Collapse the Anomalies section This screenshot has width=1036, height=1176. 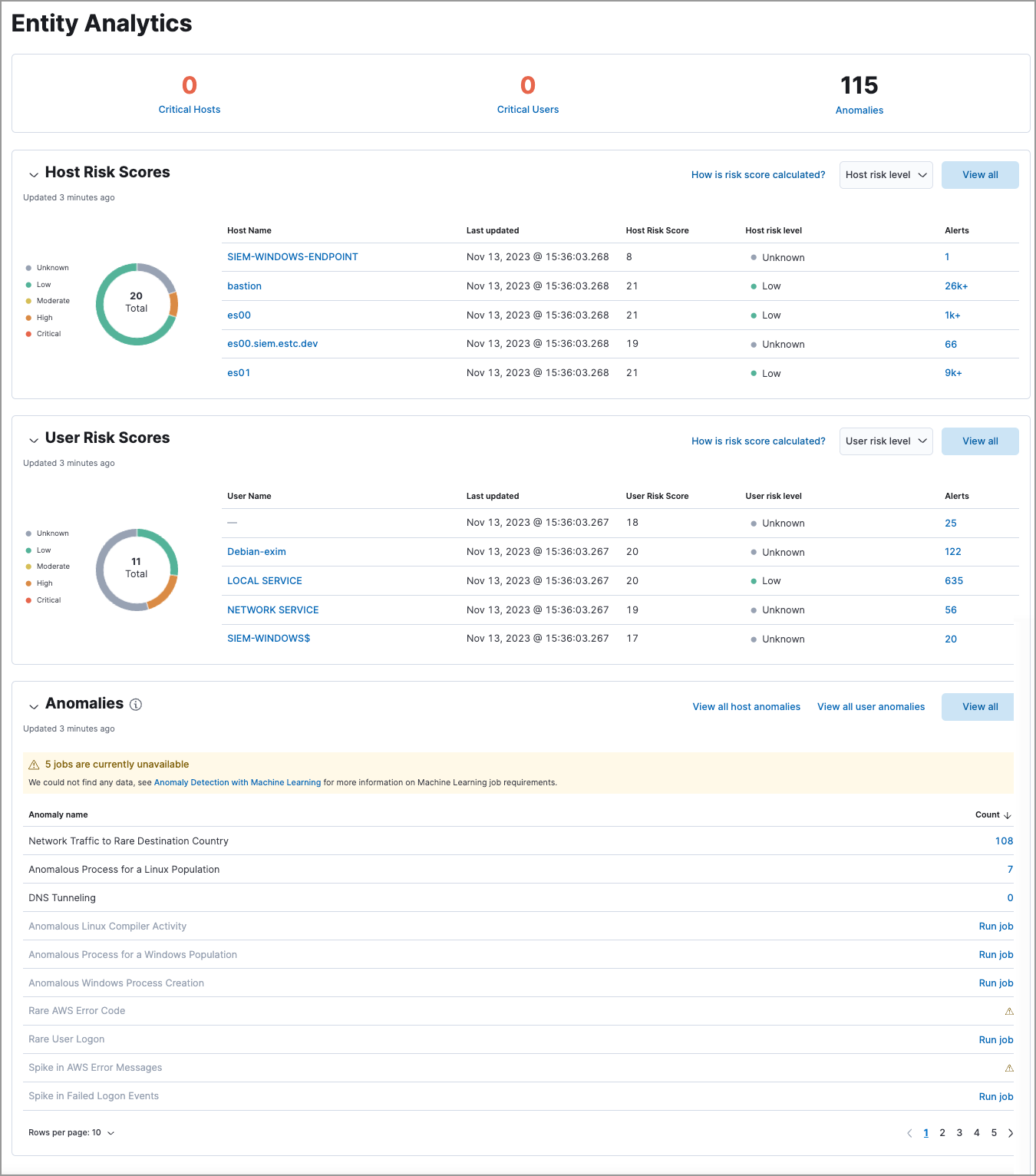pos(34,705)
